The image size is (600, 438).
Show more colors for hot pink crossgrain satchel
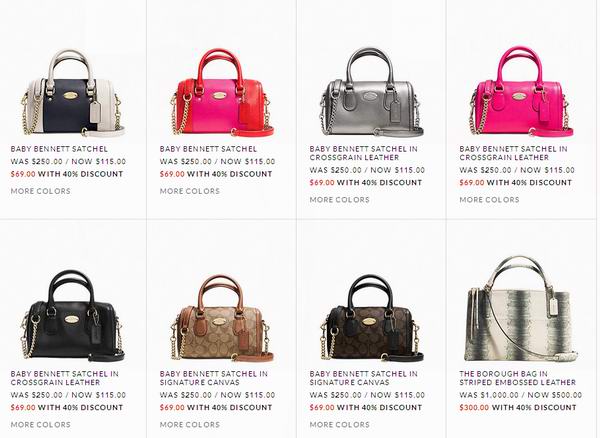[x=489, y=200]
